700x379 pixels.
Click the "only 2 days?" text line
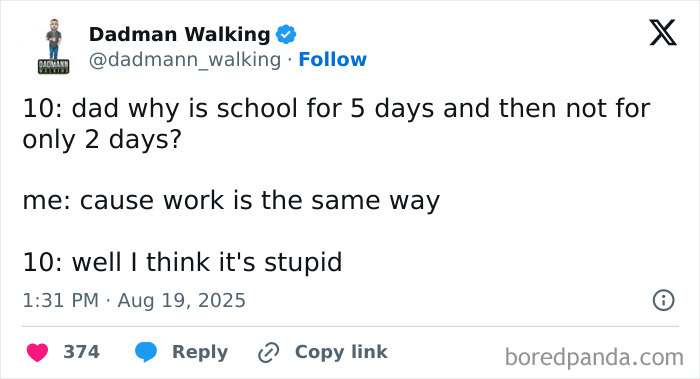[x=103, y=139]
